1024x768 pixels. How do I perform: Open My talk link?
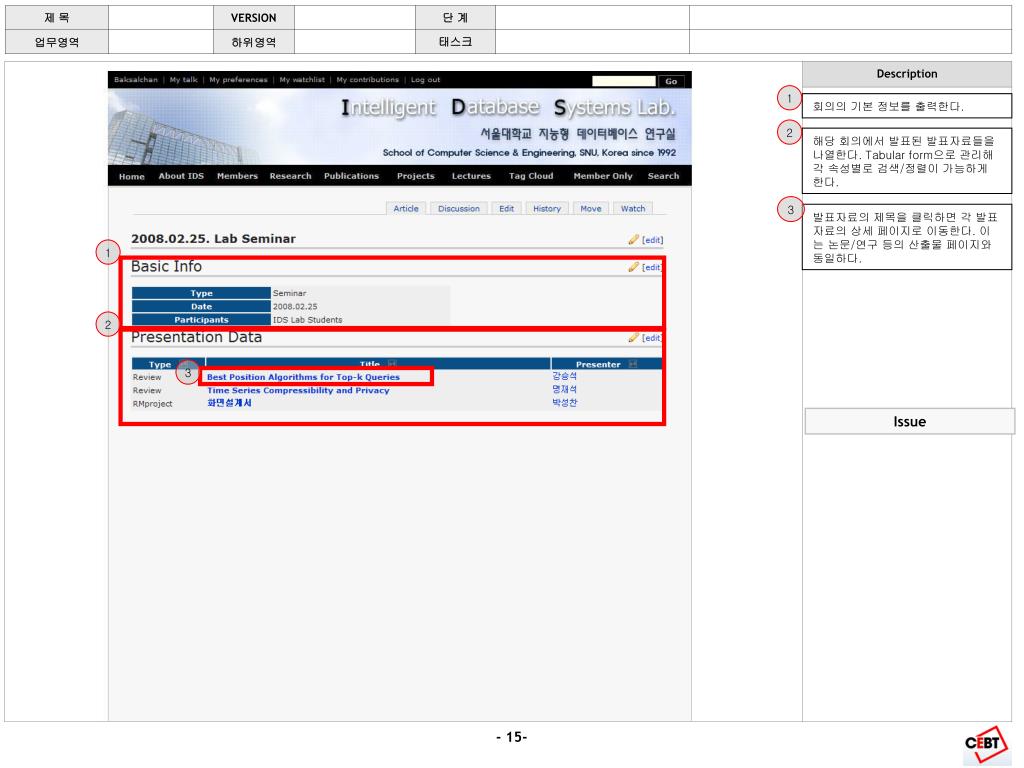tap(184, 80)
